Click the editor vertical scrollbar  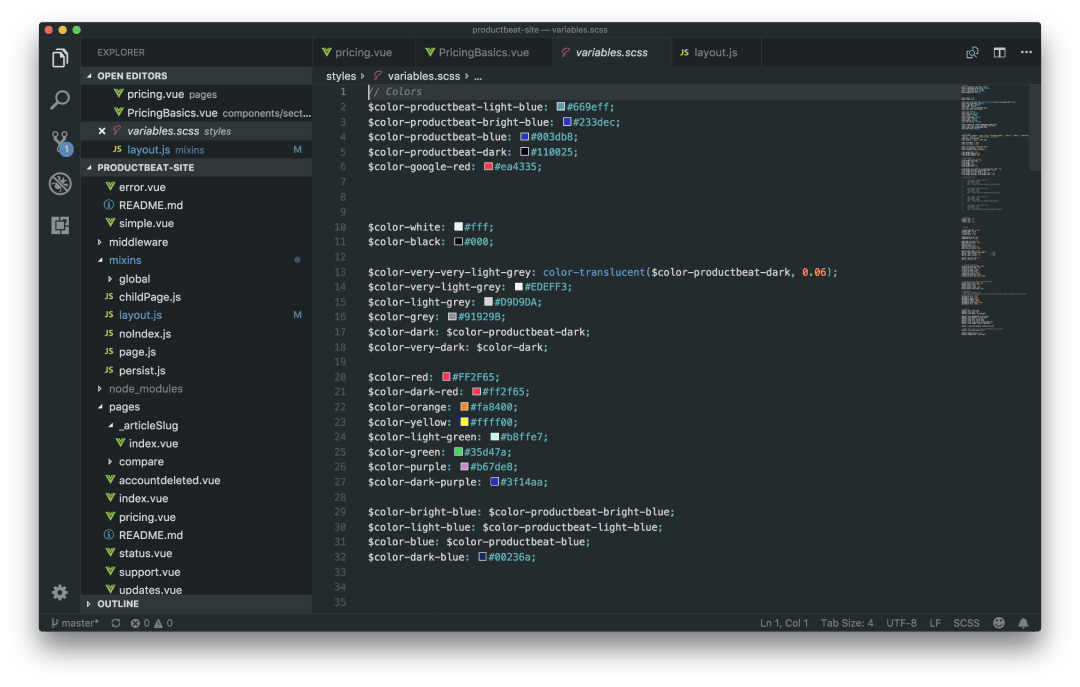click(x=1035, y=127)
